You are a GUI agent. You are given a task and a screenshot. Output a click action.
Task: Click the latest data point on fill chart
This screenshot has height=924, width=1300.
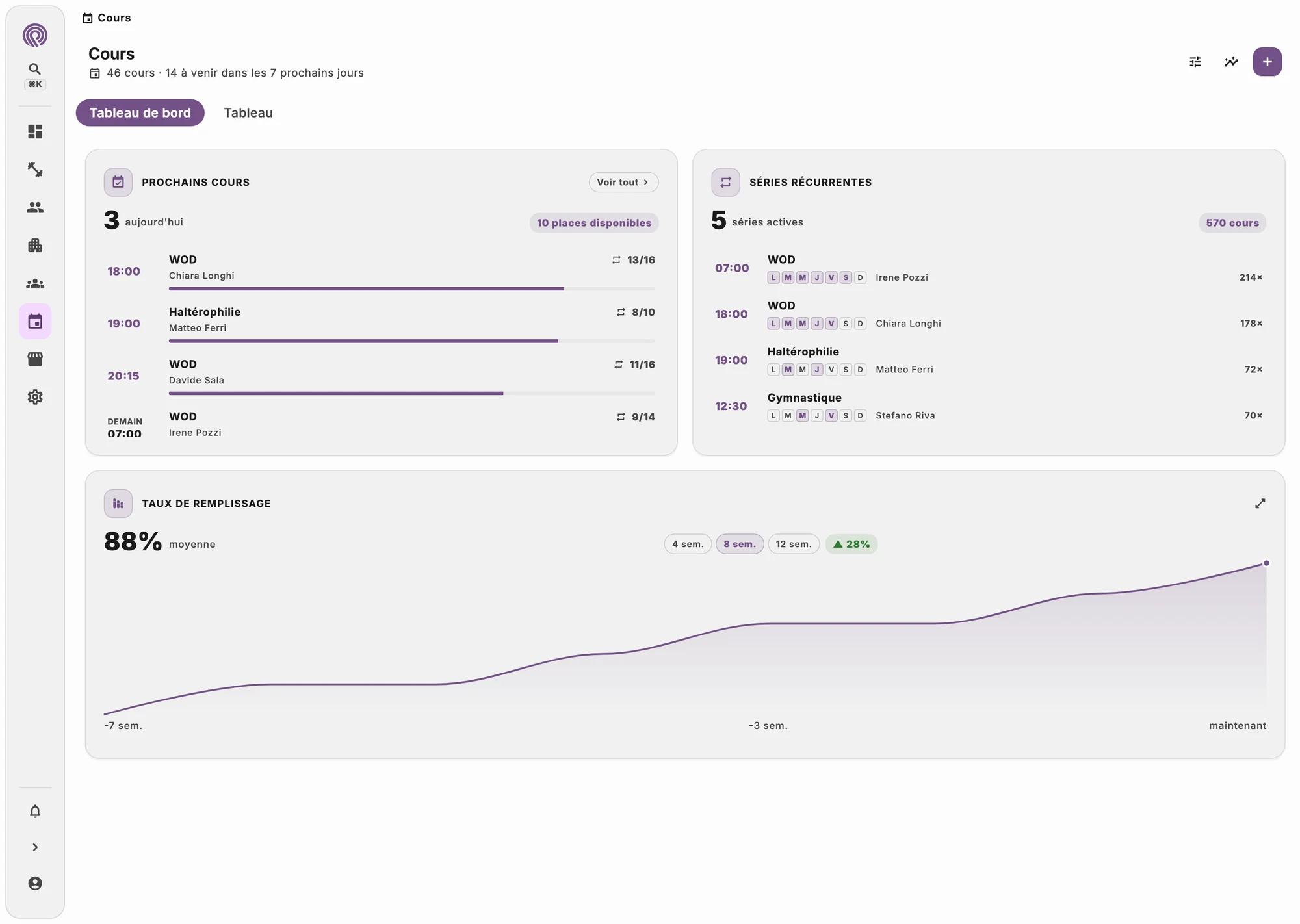1266,563
